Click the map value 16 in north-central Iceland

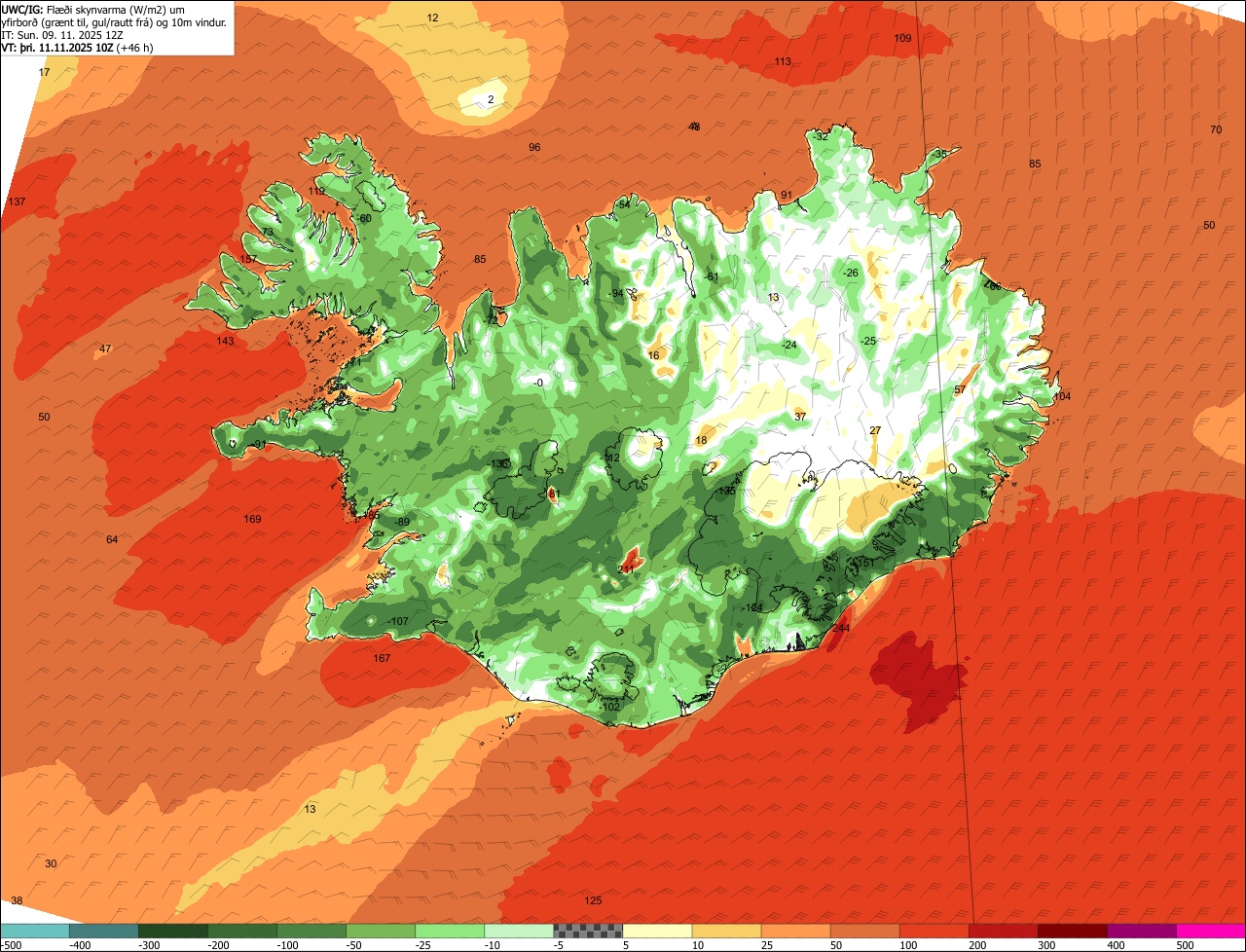653,355
